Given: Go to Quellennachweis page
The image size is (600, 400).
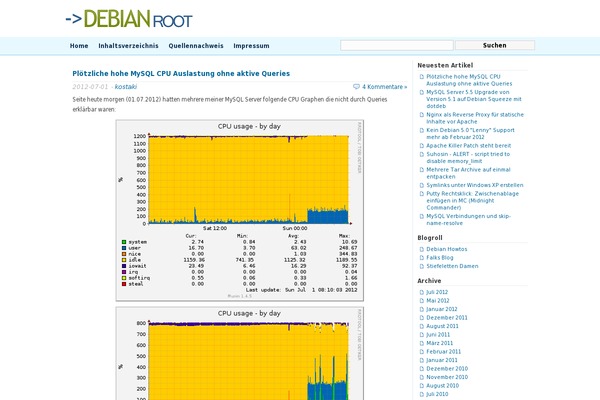Looking at the screenshot, I should tap(196, 46).
